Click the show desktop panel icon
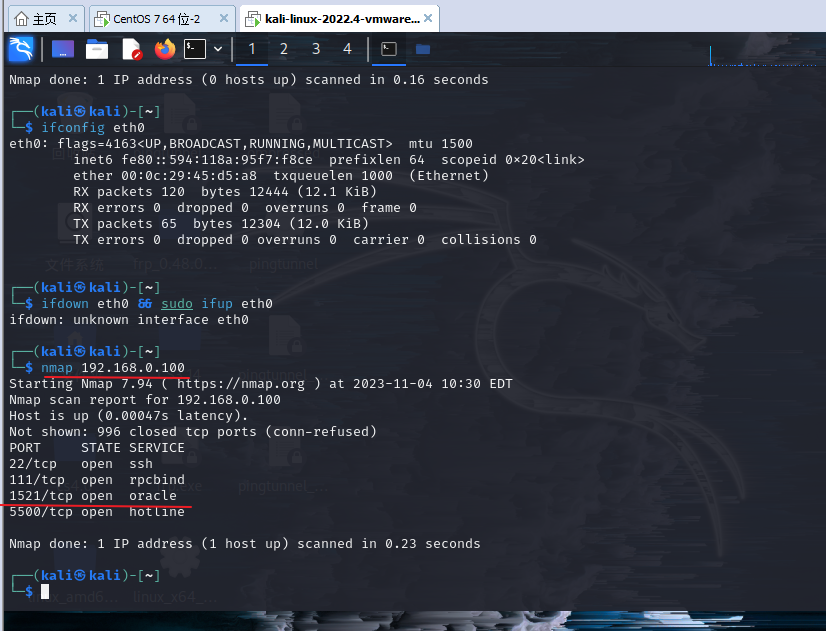Screen dimensions: 826x631 (x=62, y=49)
